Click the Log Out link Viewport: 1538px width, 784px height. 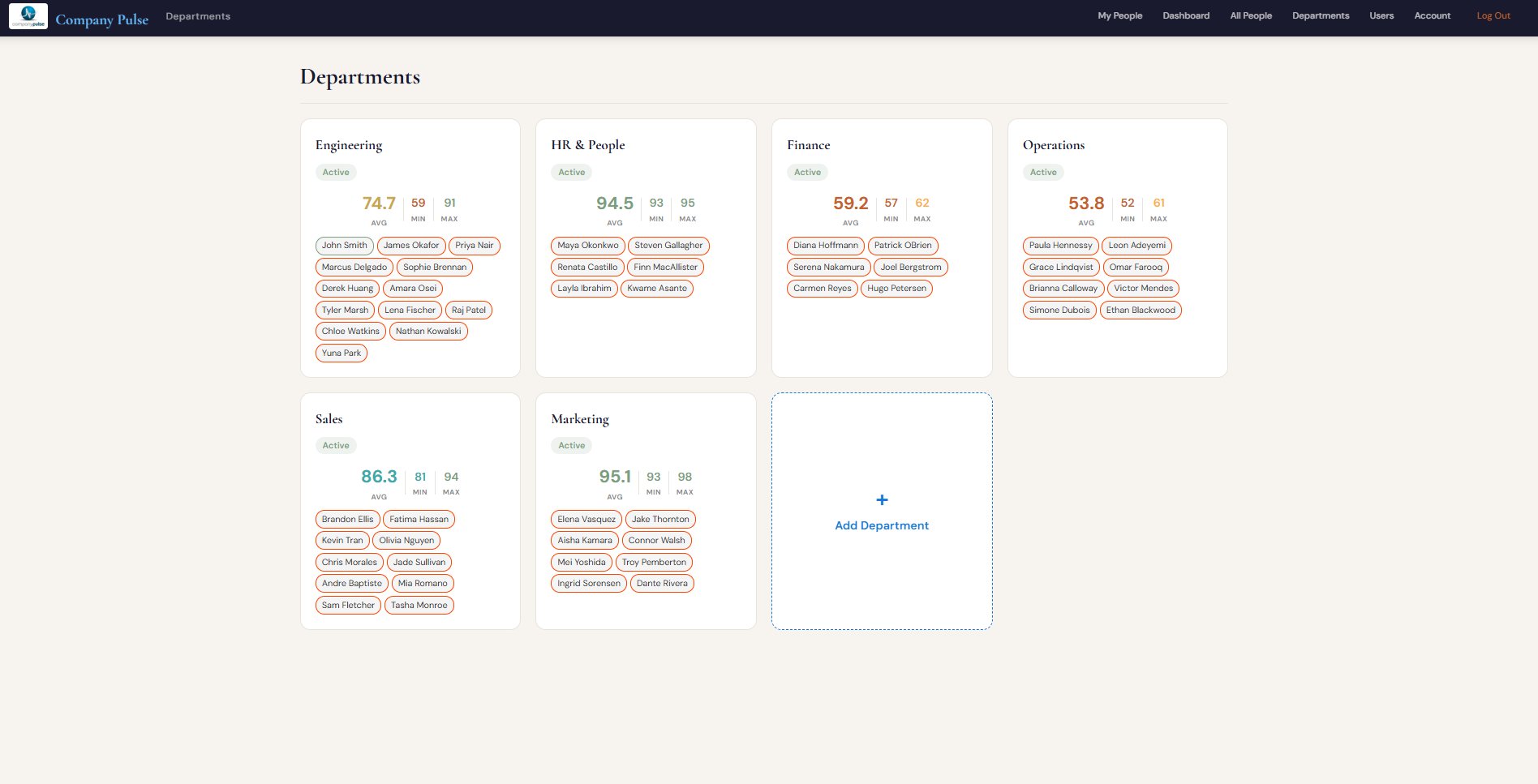coord(1493,16)
